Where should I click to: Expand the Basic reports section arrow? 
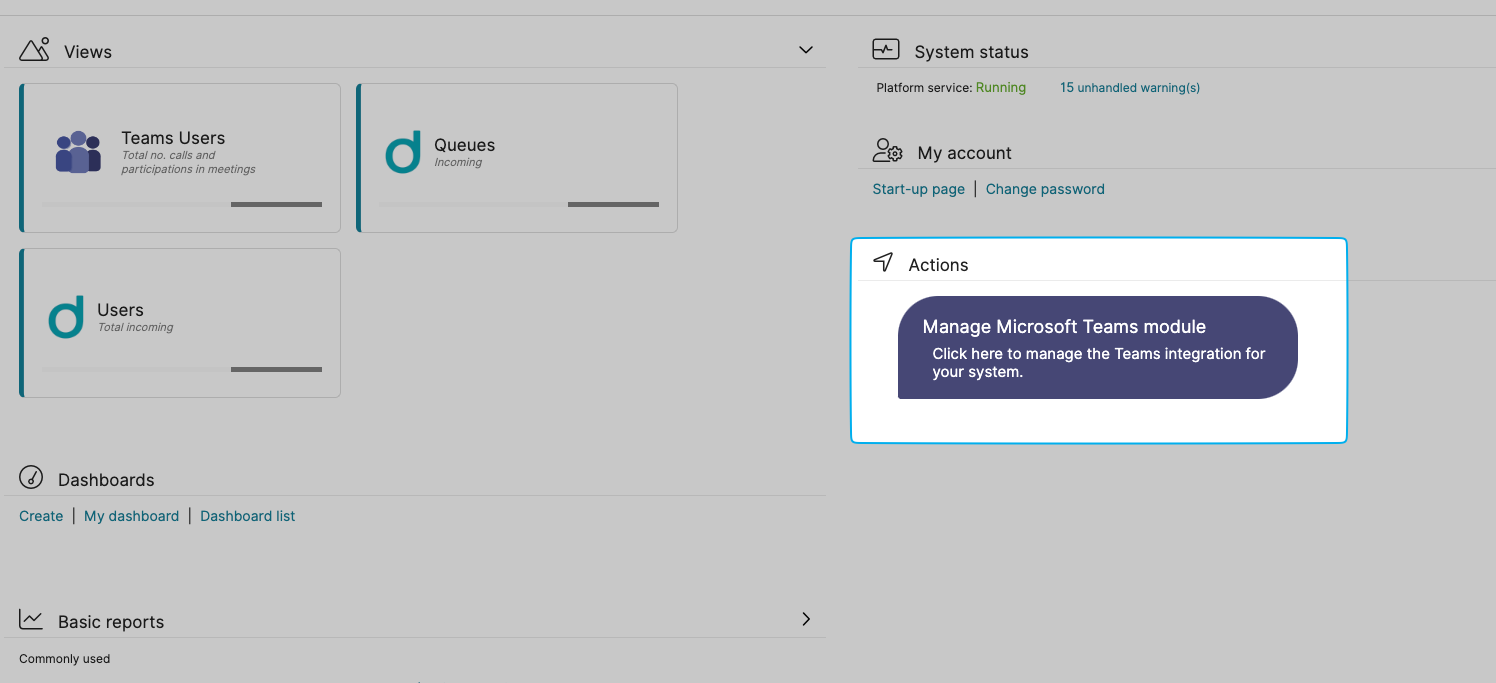coord(806,619)
